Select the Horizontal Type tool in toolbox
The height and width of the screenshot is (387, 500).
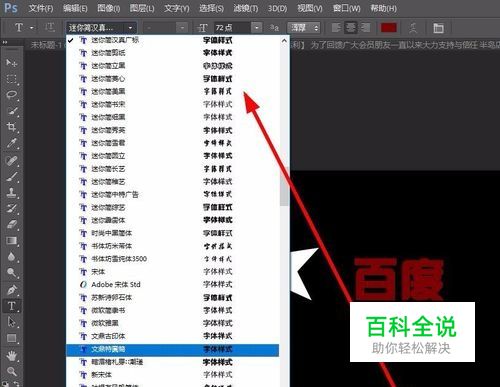point(11,306)
